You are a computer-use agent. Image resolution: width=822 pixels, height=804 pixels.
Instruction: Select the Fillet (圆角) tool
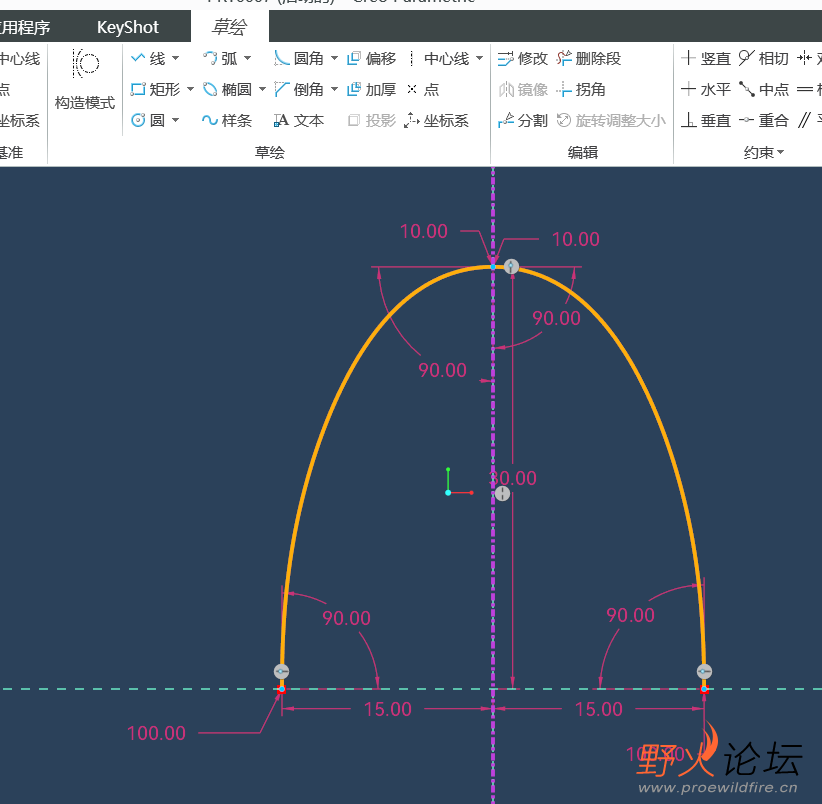[299, 59]
